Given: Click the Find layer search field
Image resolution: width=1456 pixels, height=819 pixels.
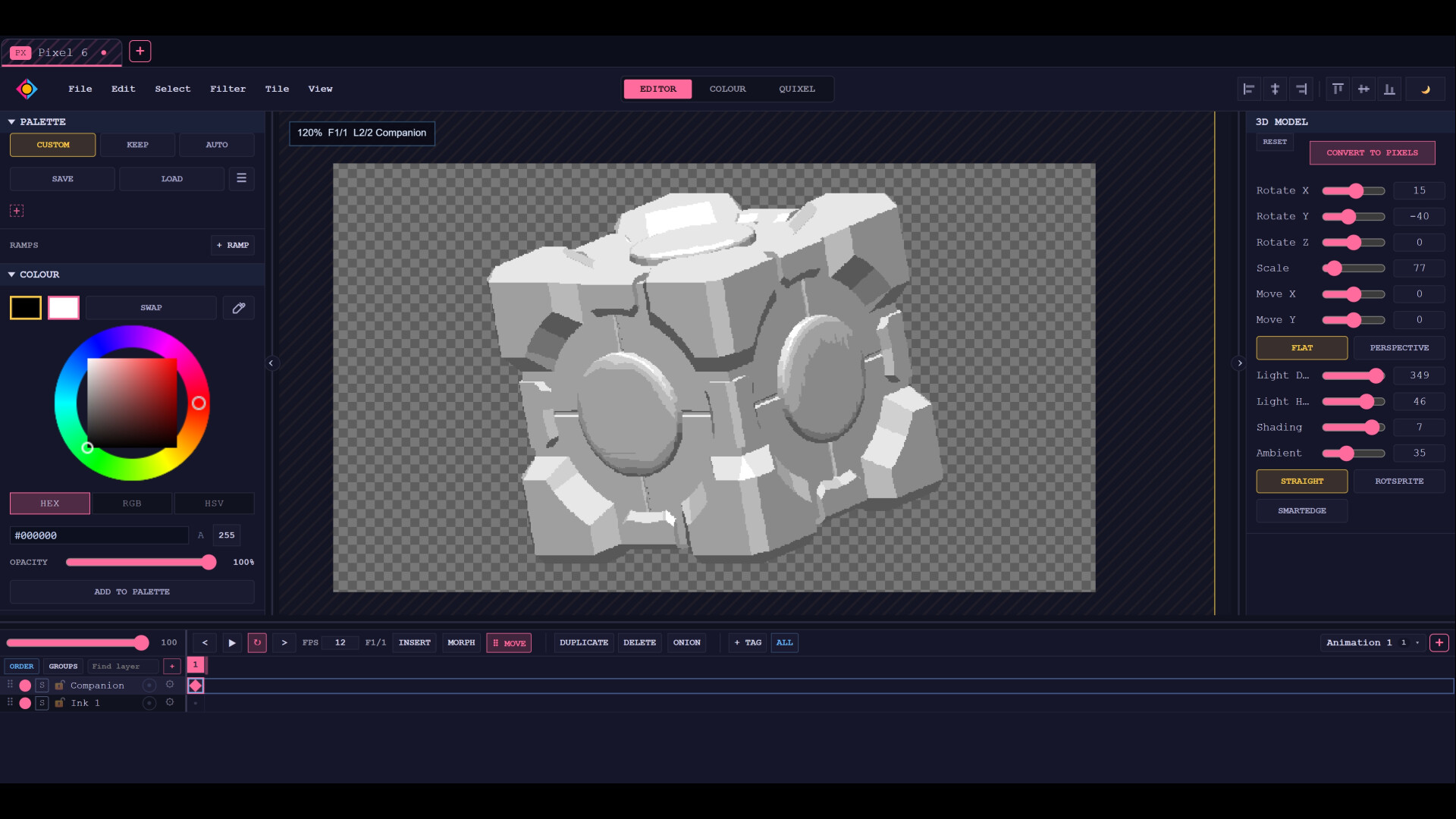Looking at the screenshot, I should [x=124, y=667].
